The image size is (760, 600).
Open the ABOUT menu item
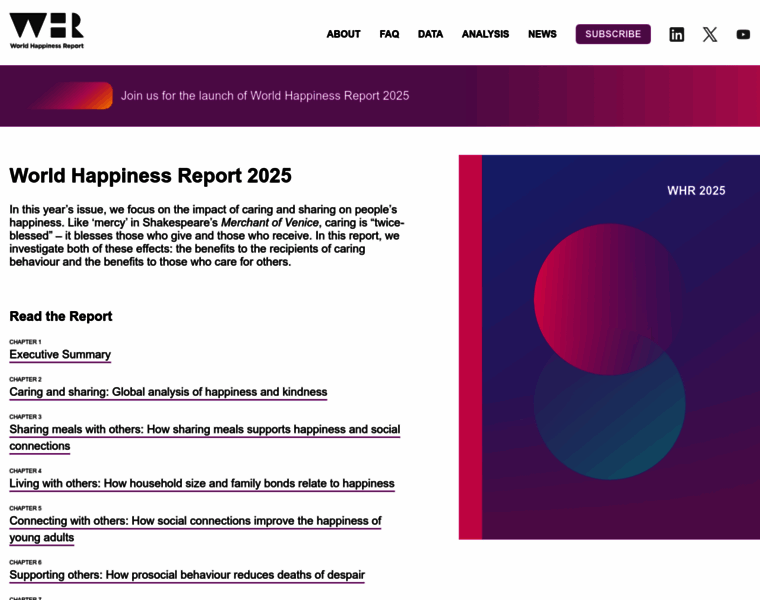point(343,34)
